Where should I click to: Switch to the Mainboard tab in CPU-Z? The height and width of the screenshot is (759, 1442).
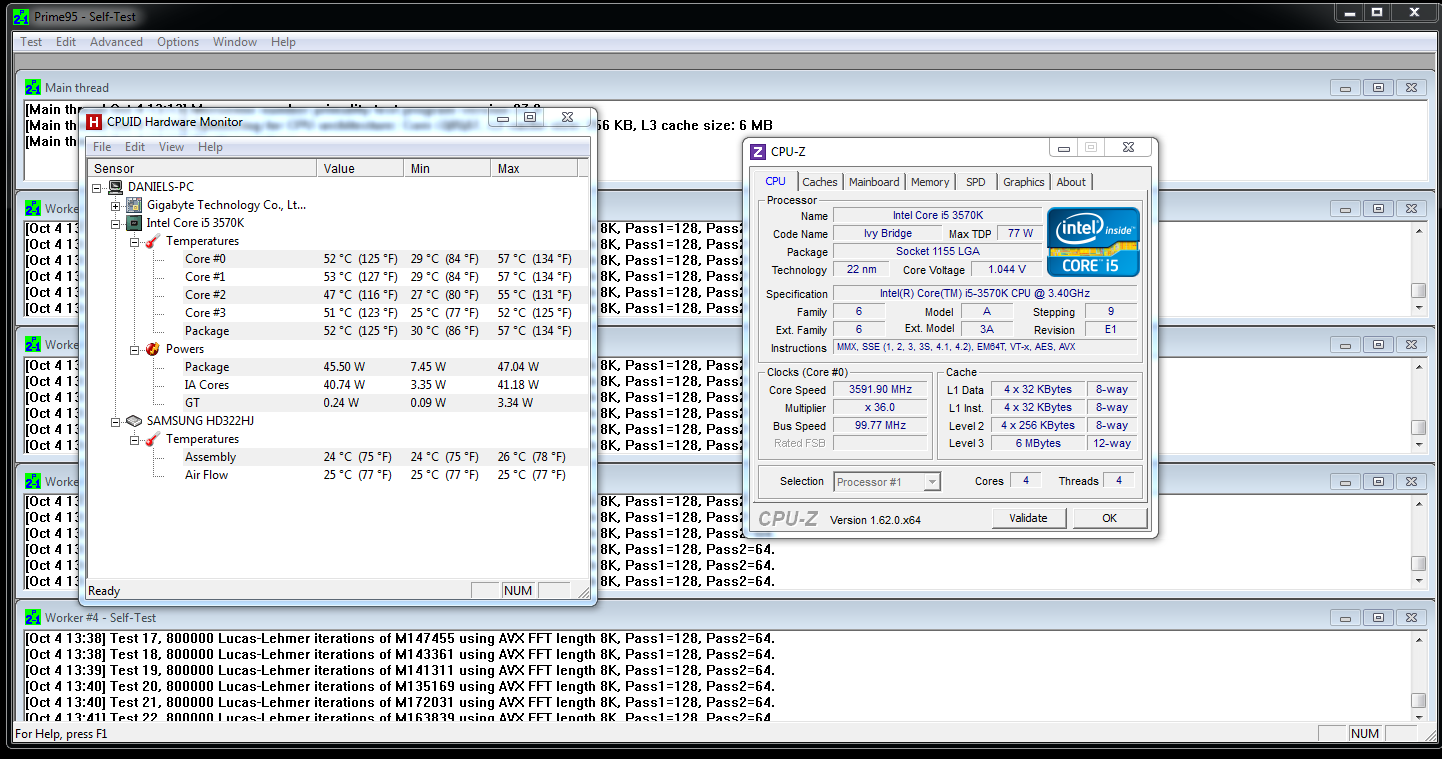(x=874, y=182)
